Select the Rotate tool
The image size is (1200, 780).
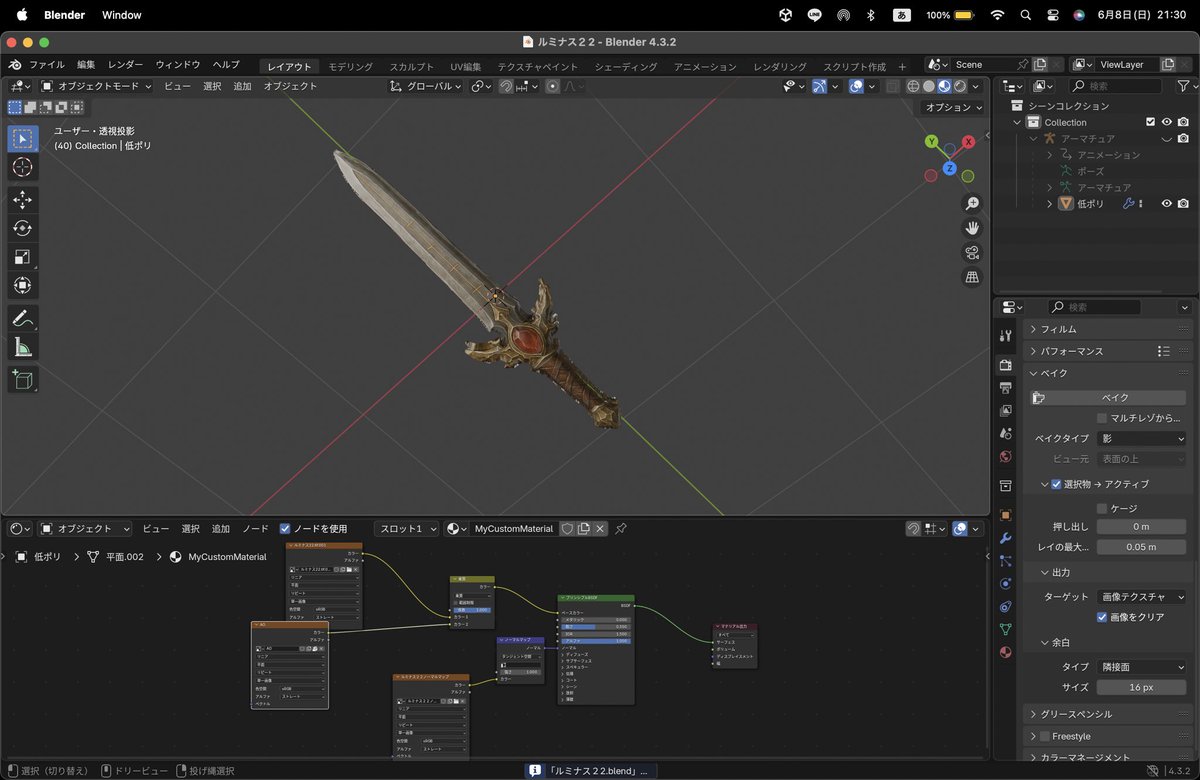(x=22, y=228)
